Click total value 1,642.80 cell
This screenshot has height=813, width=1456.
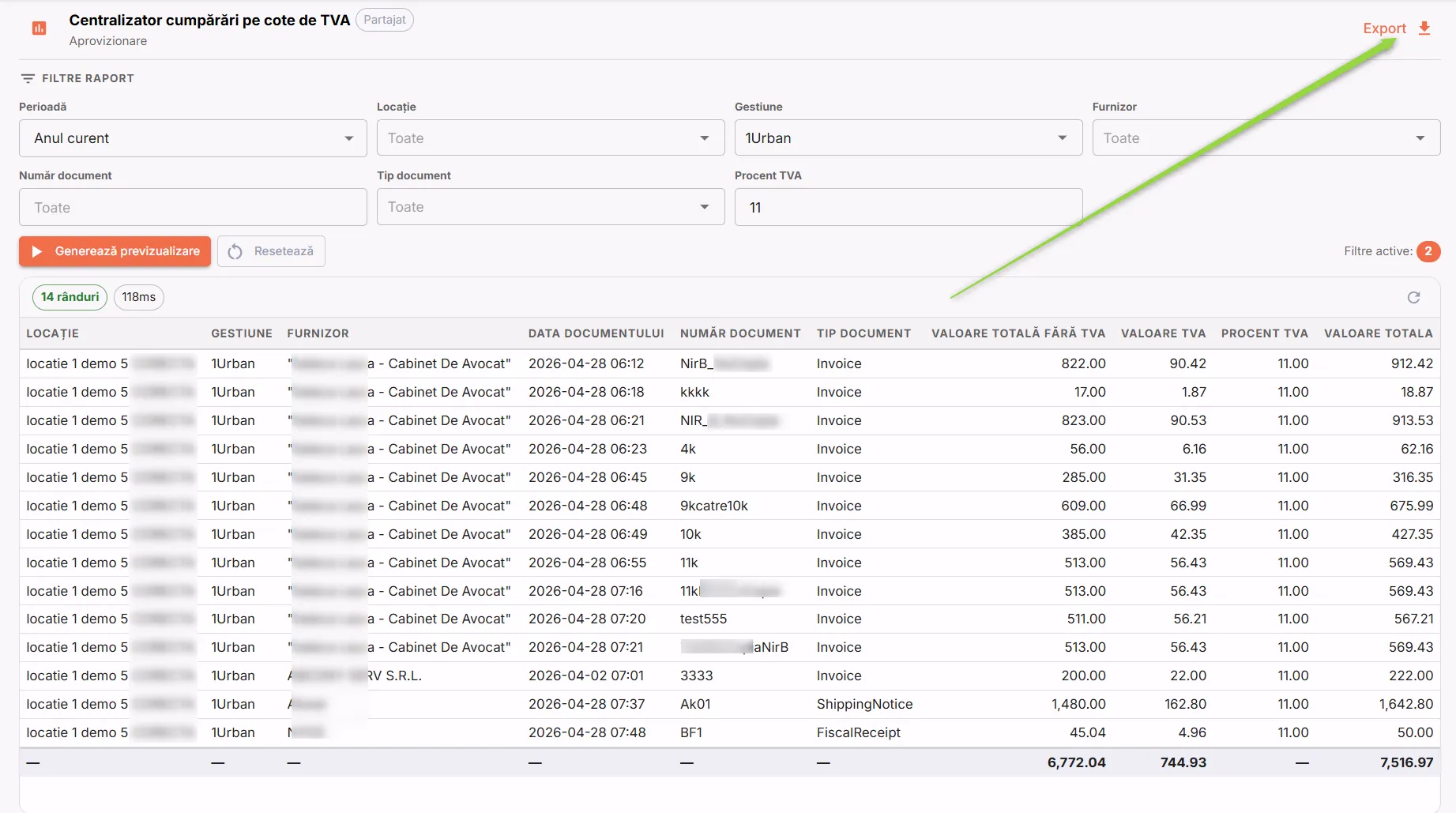tap(1406, 704)
